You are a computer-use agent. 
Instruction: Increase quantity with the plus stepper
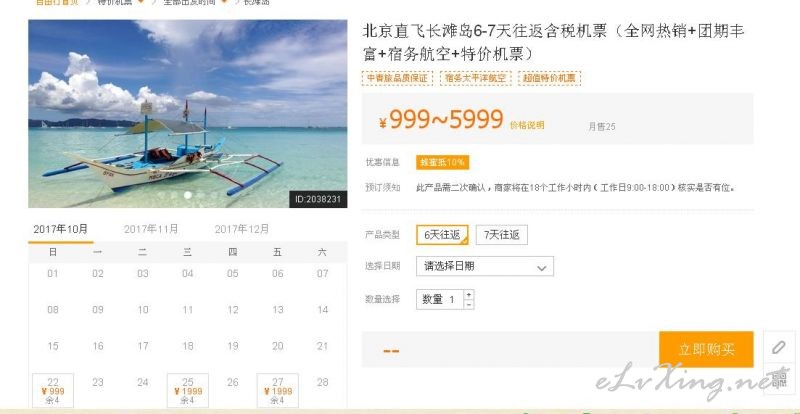click(x=469, y=295)
